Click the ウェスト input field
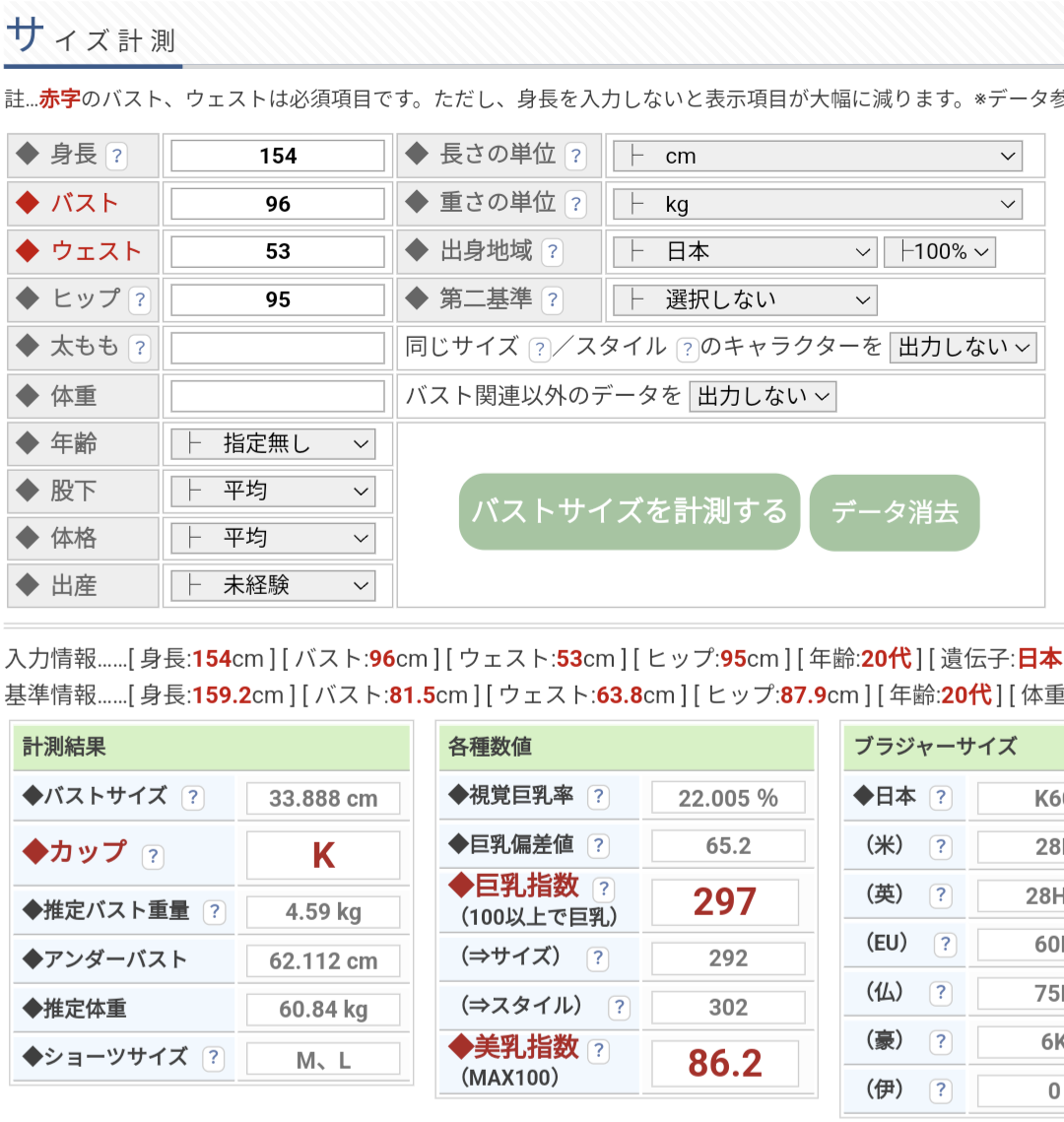1064x1122 pixels. click(278, 251)
